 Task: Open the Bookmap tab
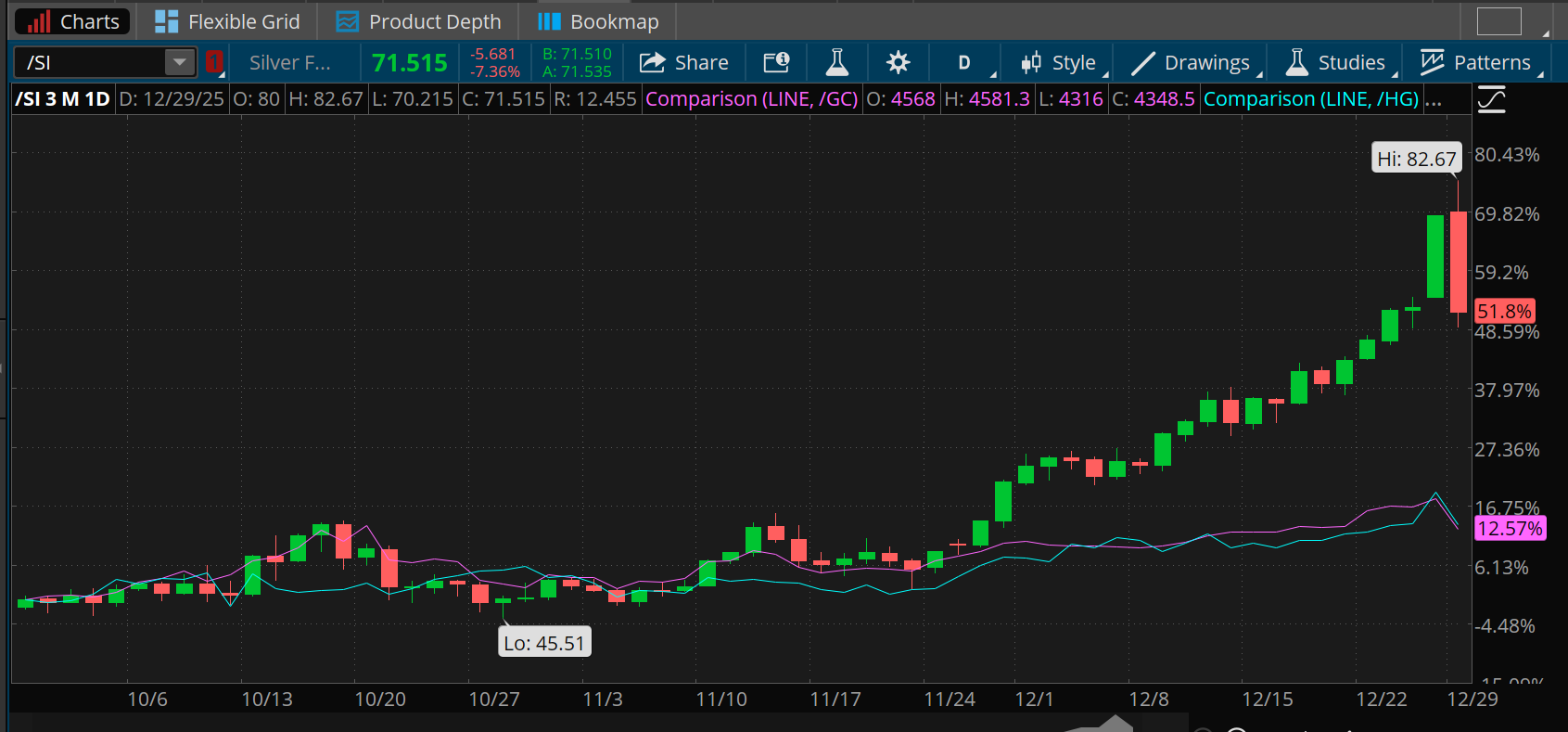click(x=598, y=21)
